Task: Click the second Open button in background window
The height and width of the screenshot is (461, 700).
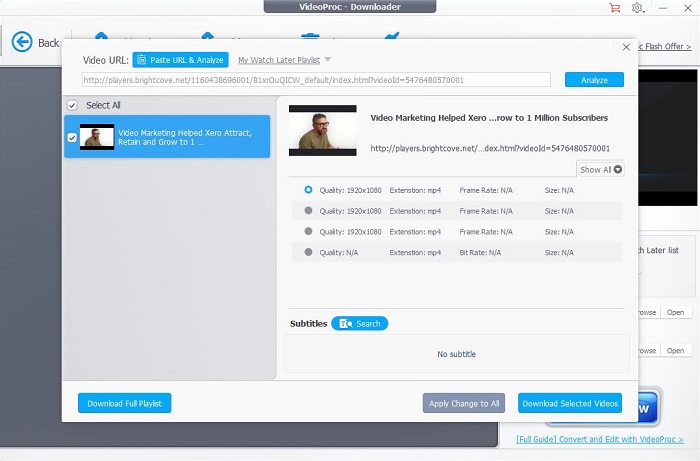Action: [675, 351]
